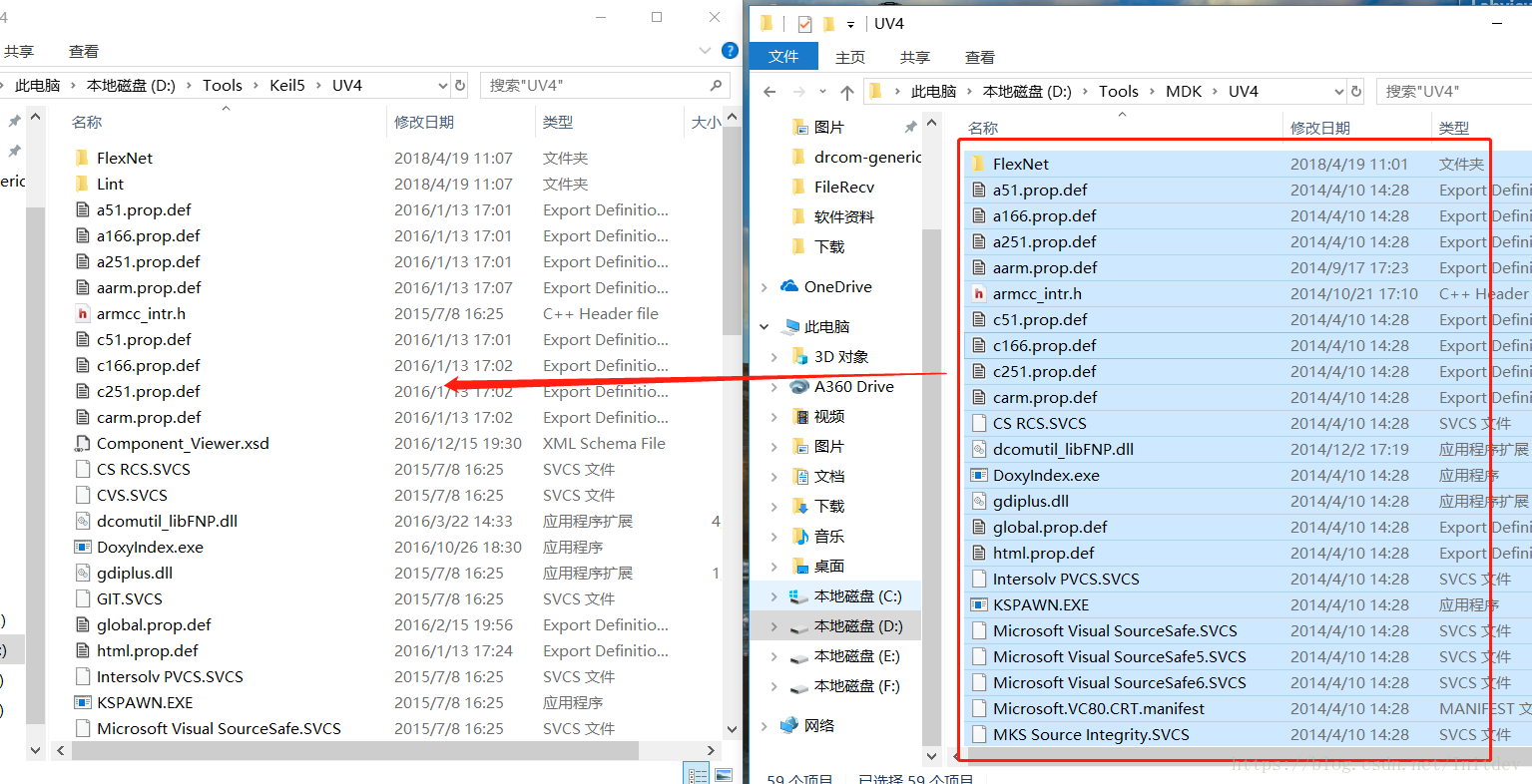The image size is (1532, 784).
Task: Go up one folder level in right window
Action: pos(847,92)
